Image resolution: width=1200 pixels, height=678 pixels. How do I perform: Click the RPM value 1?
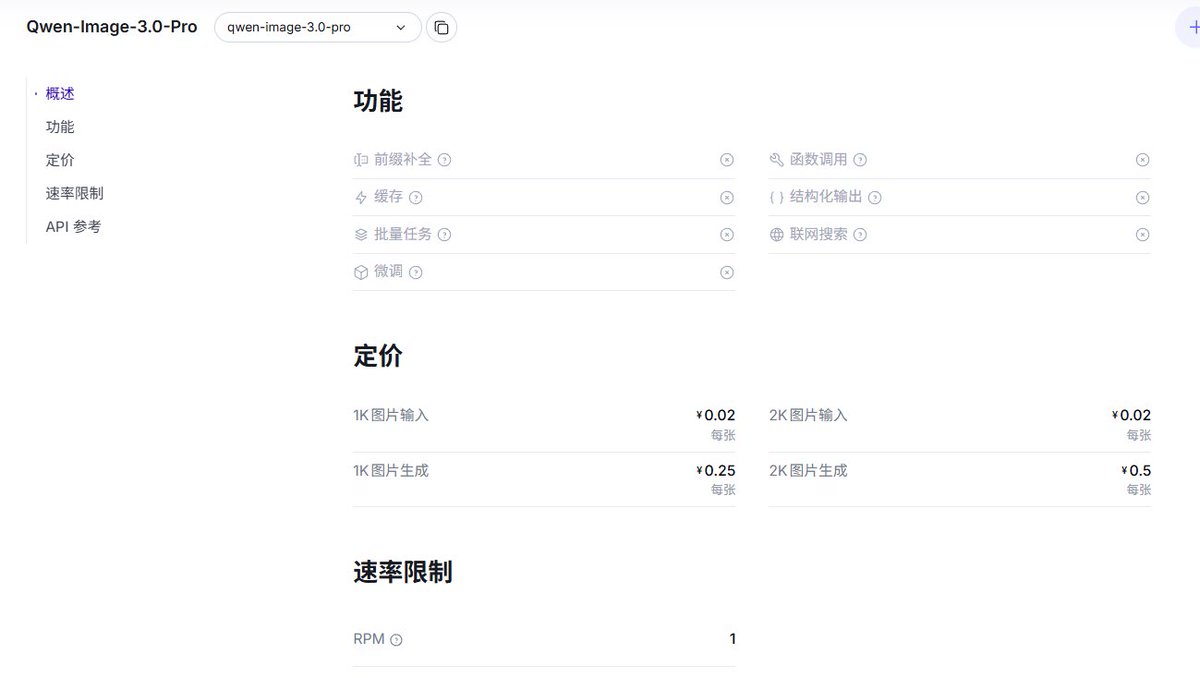pos(732,639)
